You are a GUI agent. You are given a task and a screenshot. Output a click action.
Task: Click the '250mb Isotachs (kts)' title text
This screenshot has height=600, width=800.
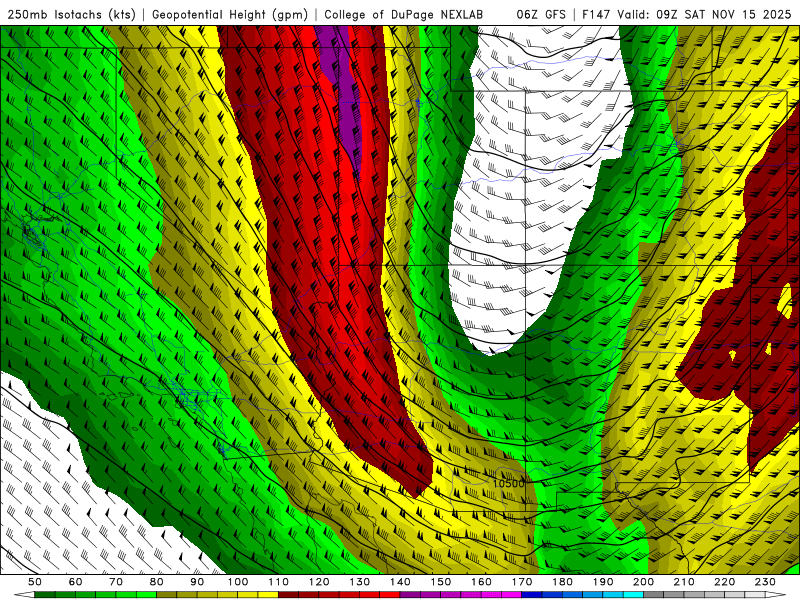(x=71, y=14)
